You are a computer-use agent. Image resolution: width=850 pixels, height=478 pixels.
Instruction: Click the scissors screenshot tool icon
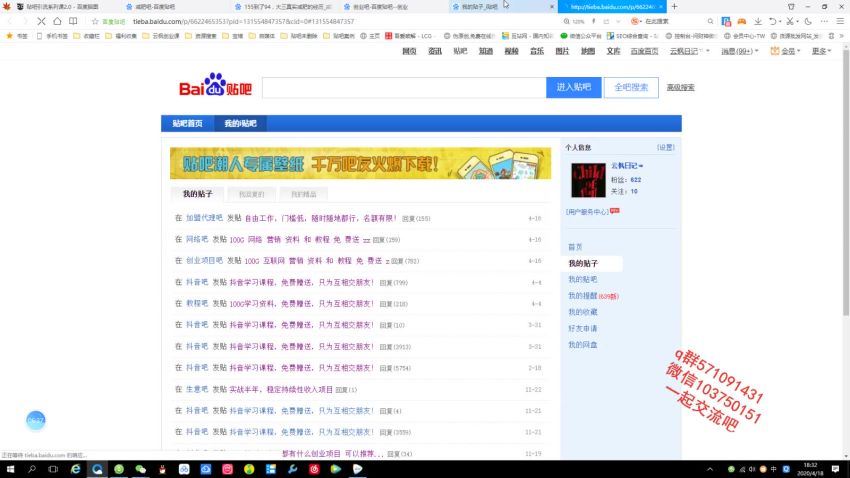(x=790, y=21)
